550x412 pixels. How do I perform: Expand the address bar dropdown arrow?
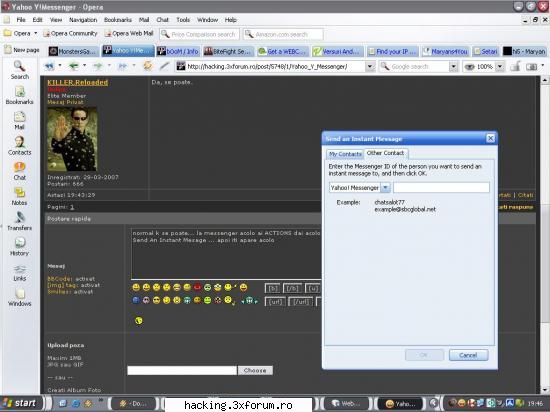pos(370,66)
